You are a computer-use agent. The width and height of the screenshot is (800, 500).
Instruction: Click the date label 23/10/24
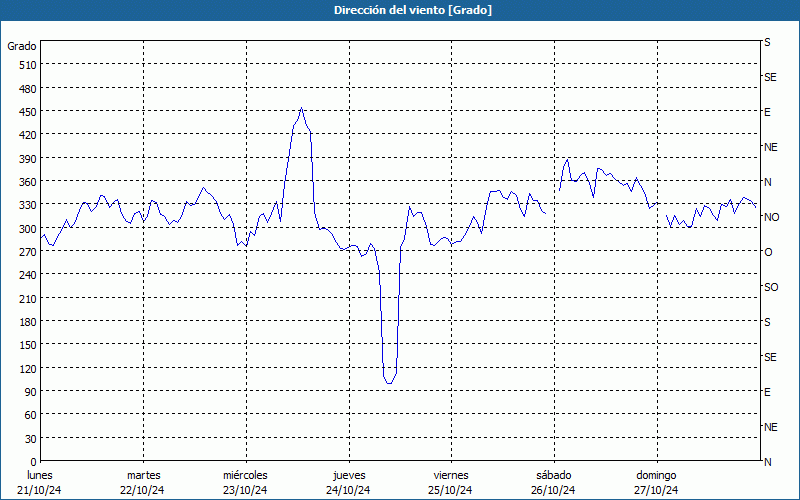245,490
